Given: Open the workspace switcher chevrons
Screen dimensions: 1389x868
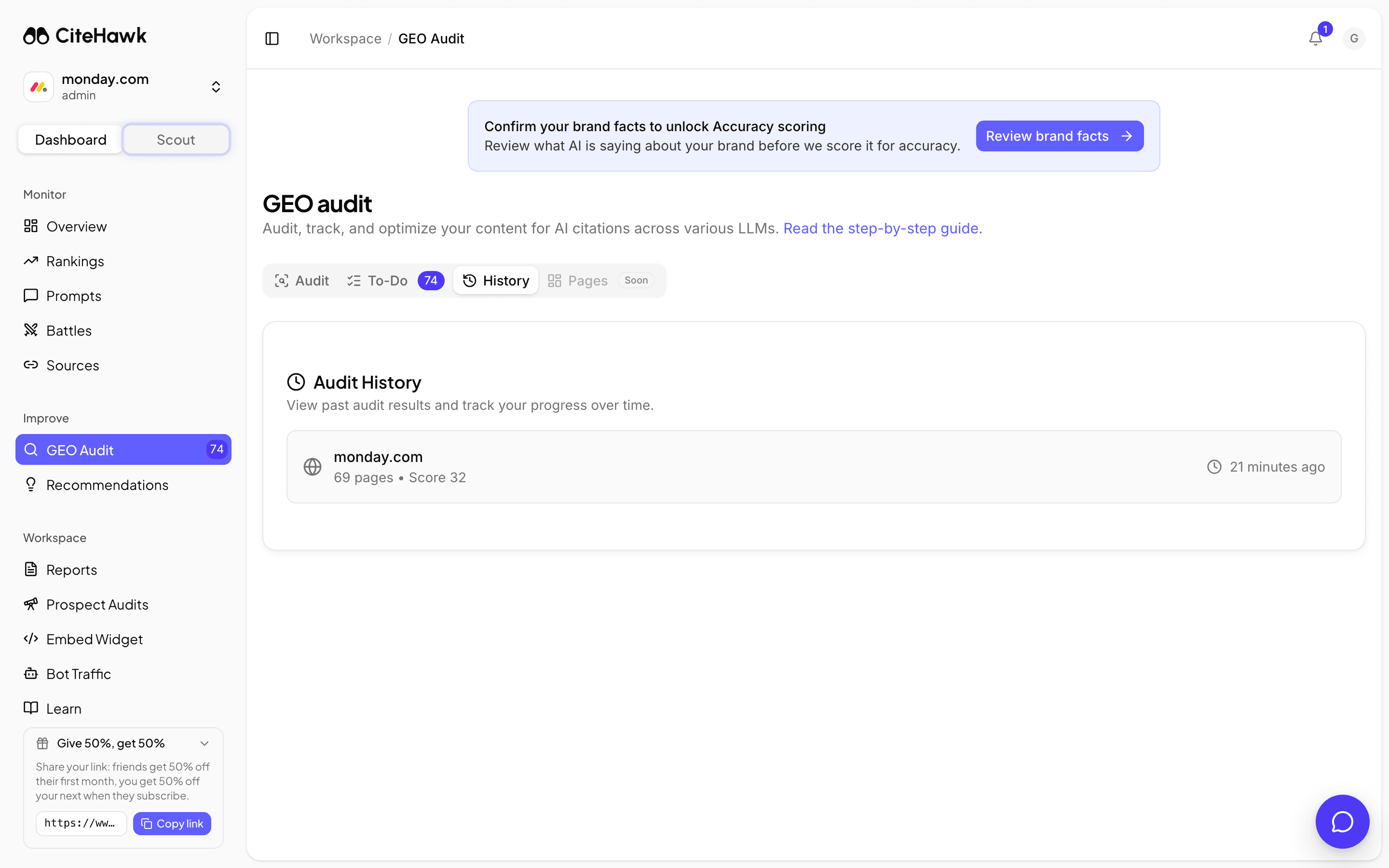Looking at the screenshot, I should (216, 87).
